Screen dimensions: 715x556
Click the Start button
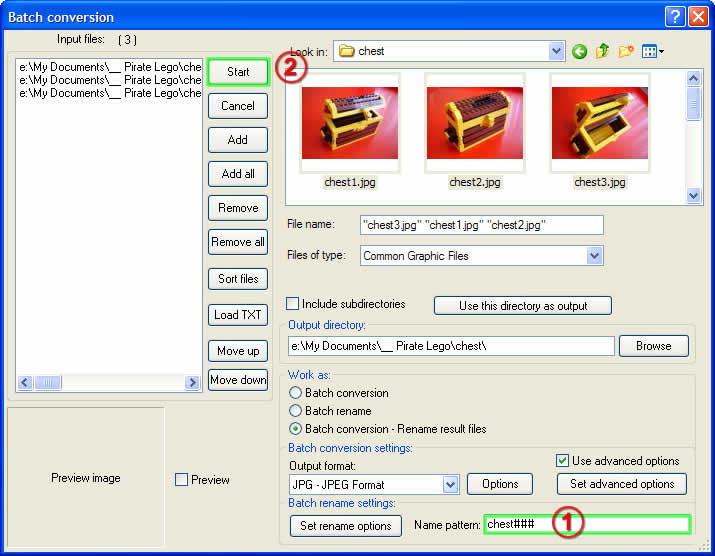click(x=238, y=72)
